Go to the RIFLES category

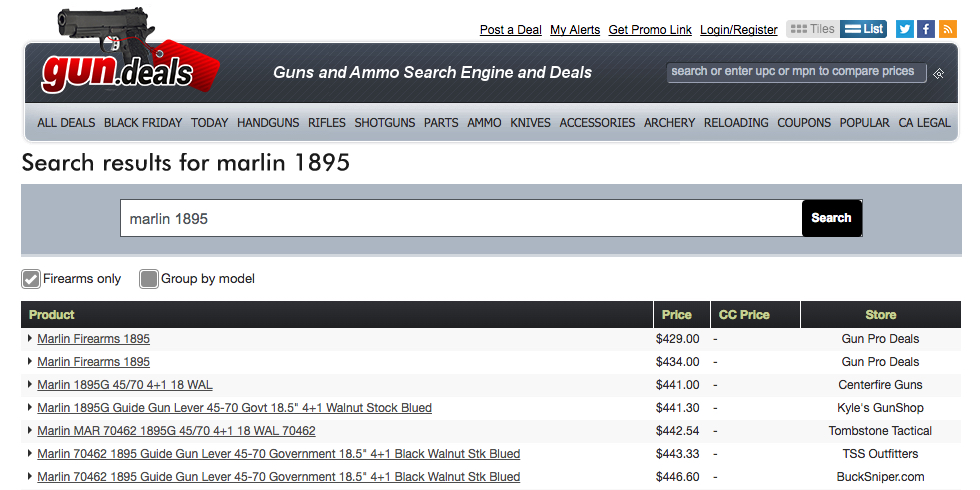(327, 122)
